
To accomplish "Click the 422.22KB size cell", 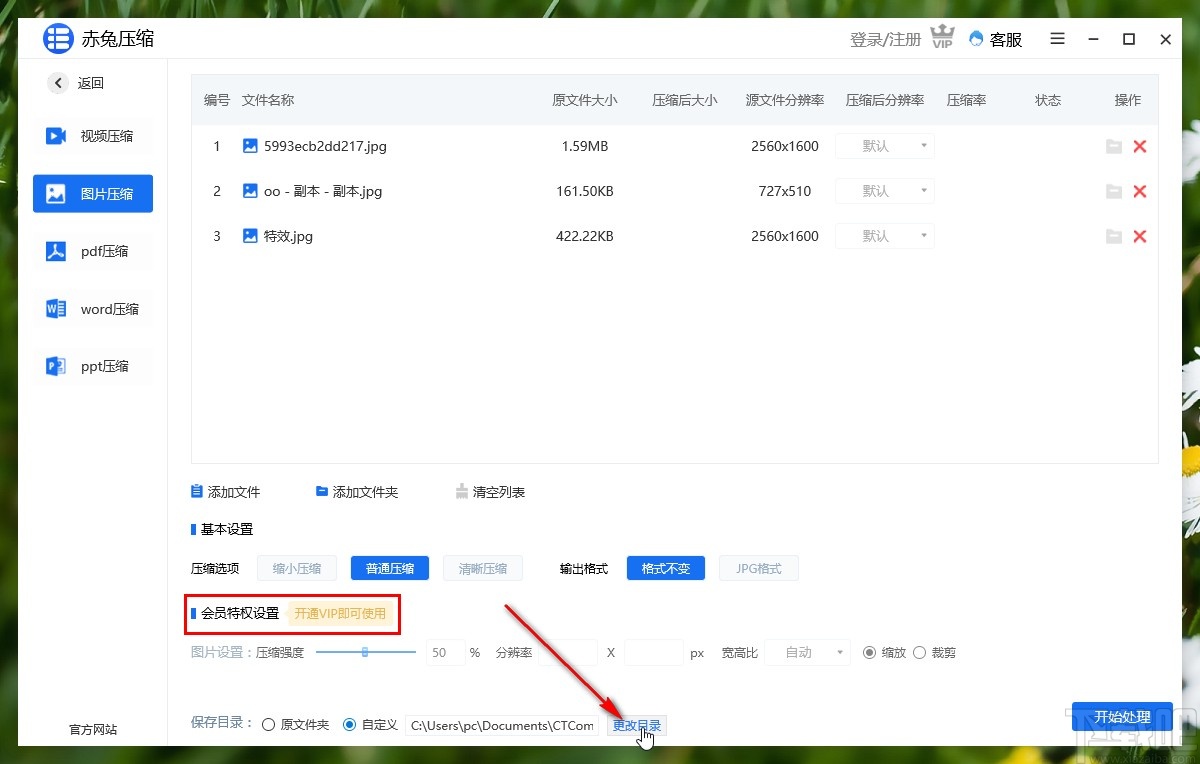I will click(x=585, y=236).
